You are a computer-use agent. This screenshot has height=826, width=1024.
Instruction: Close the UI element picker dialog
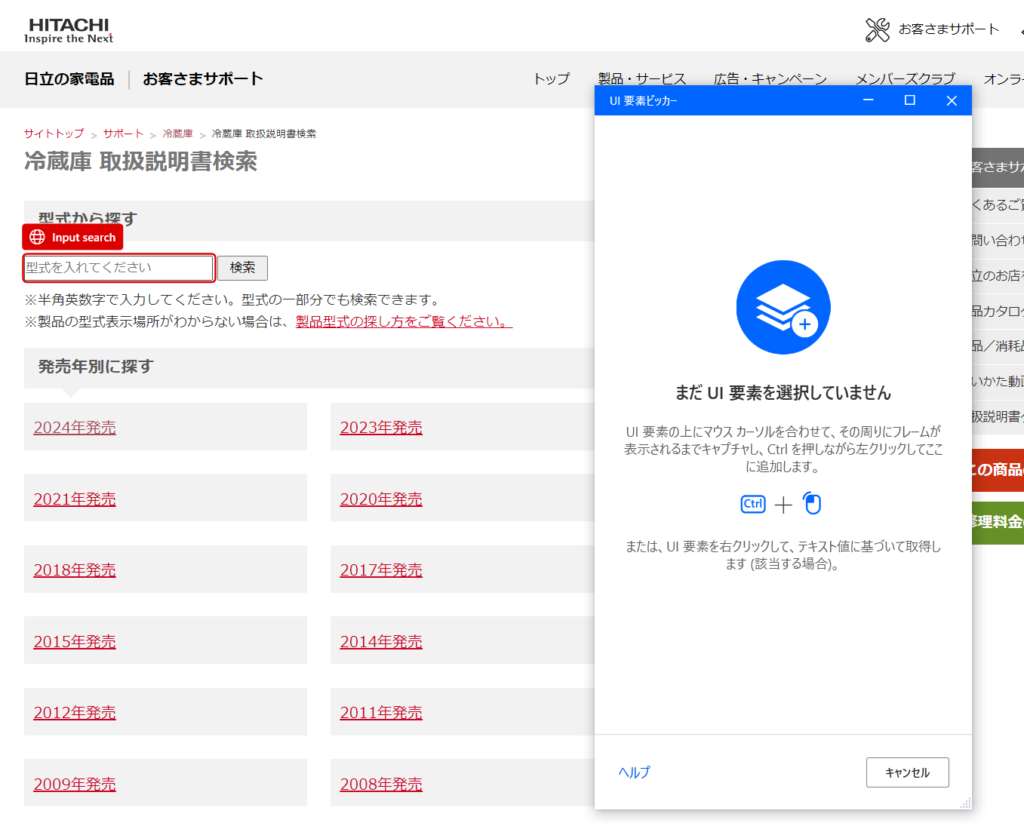pos(951,101)
